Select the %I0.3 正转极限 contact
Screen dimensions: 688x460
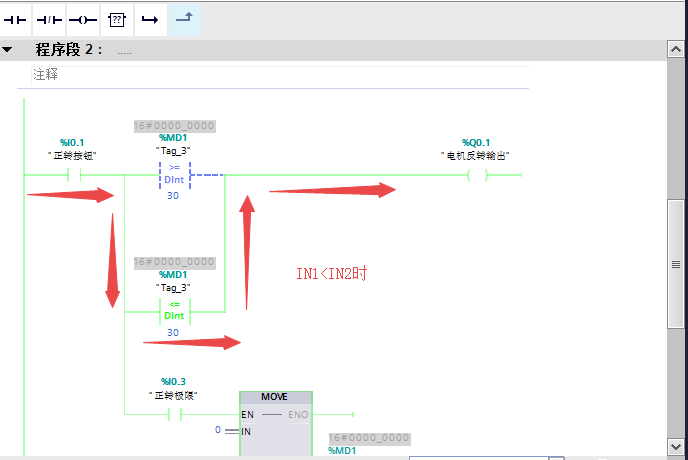tap(173, 414)
